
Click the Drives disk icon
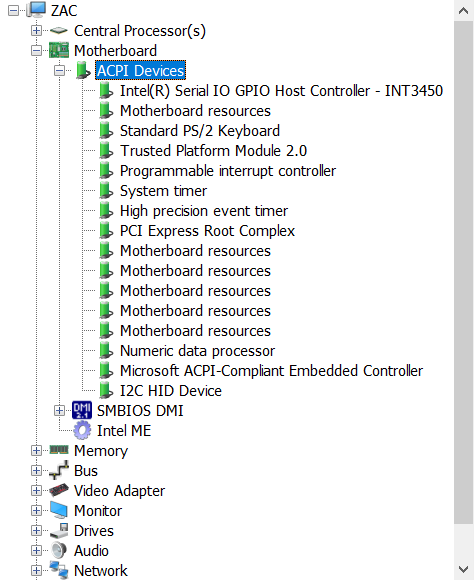pos(59,530)
